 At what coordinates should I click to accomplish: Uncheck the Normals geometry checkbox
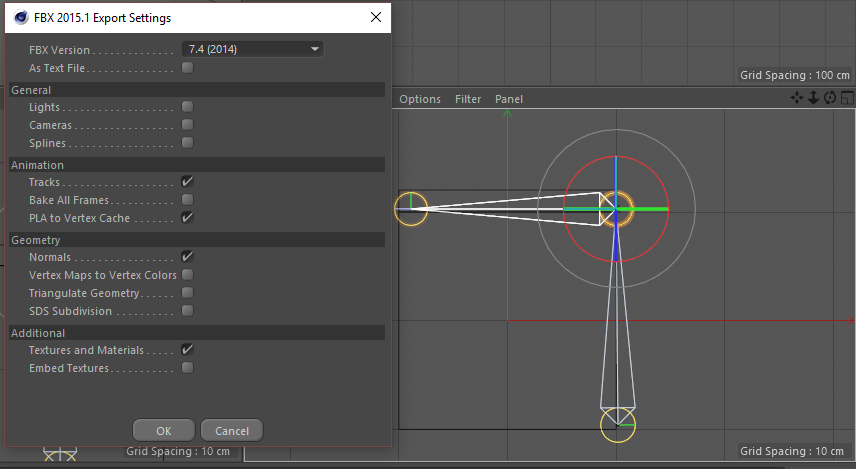[x=187, y=256]
